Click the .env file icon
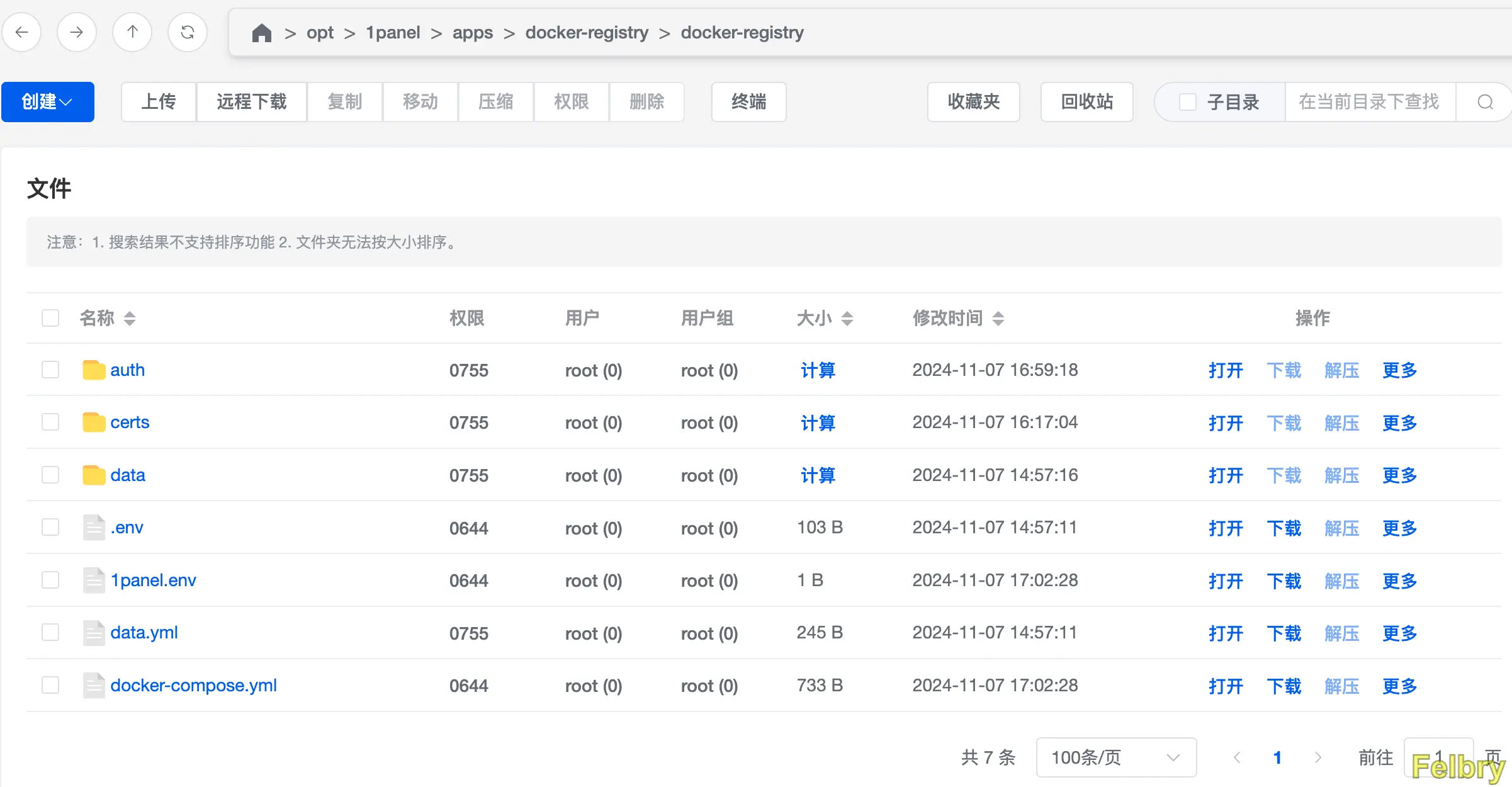 click(94, 528)
